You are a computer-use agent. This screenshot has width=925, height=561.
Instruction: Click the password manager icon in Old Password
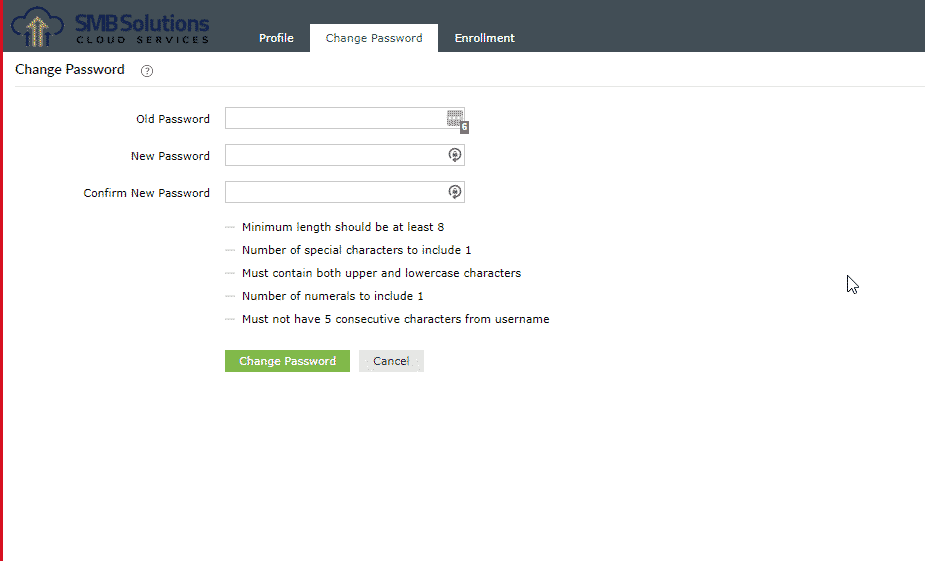click(x=454, y=117)
